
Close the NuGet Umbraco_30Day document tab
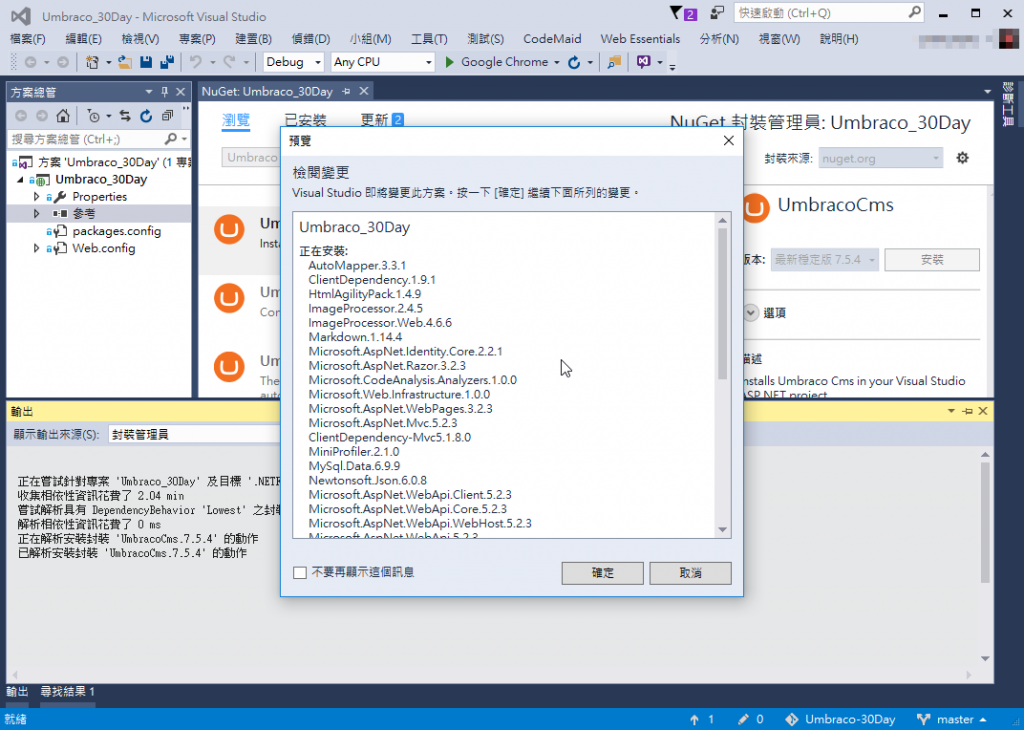[364, 91]
